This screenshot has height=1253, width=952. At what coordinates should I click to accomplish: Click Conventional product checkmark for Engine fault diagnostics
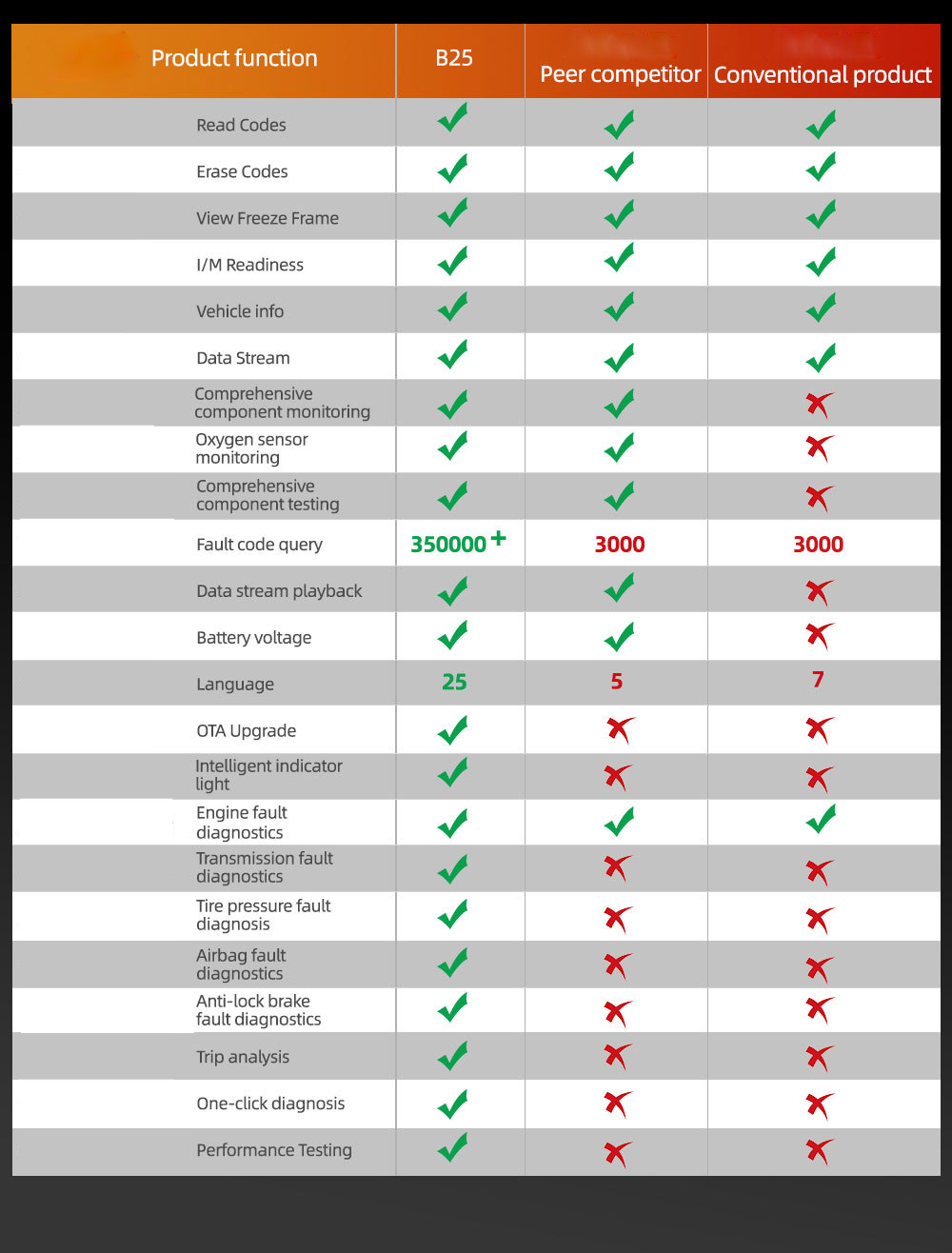tap(820, 819)
